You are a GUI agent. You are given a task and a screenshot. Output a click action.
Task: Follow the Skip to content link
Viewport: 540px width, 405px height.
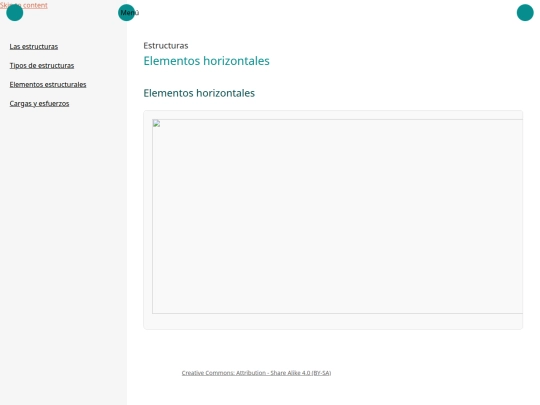click(x=24, y=5)
